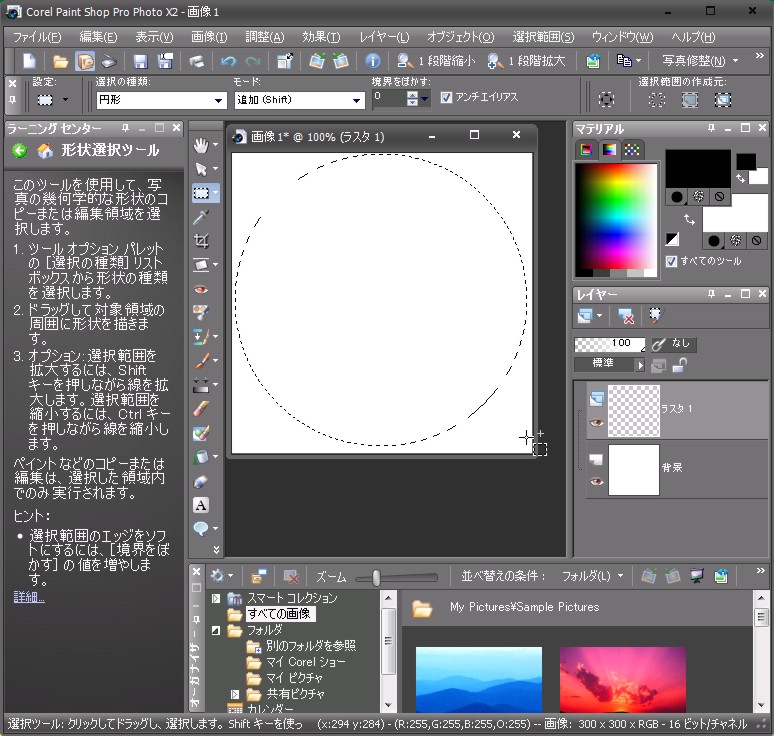Adjust the organizer ズーム slider
Image resolution: width=774 pixels, height=736 pixels.
(377, 577)
